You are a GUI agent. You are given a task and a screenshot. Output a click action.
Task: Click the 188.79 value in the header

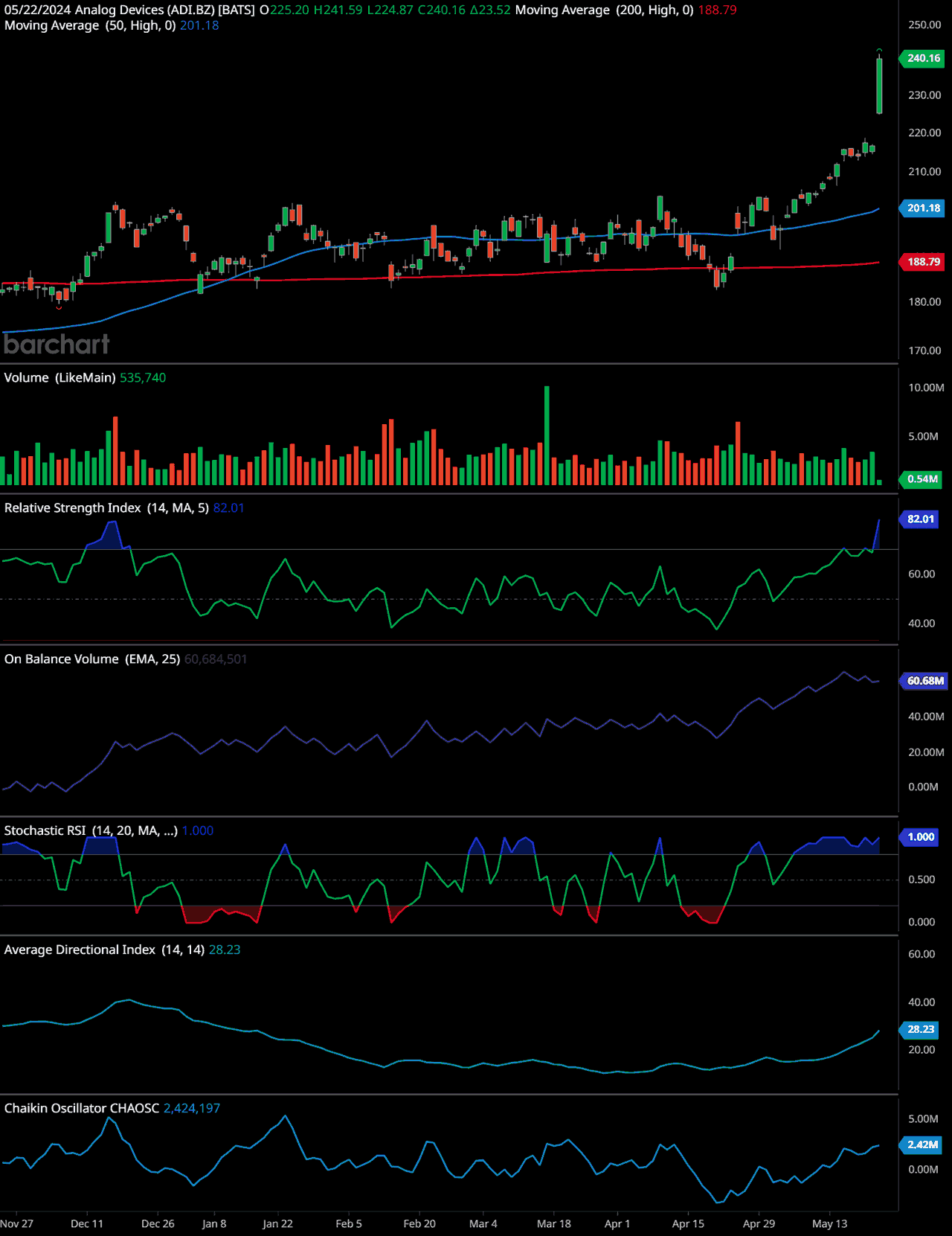(717, 10)
